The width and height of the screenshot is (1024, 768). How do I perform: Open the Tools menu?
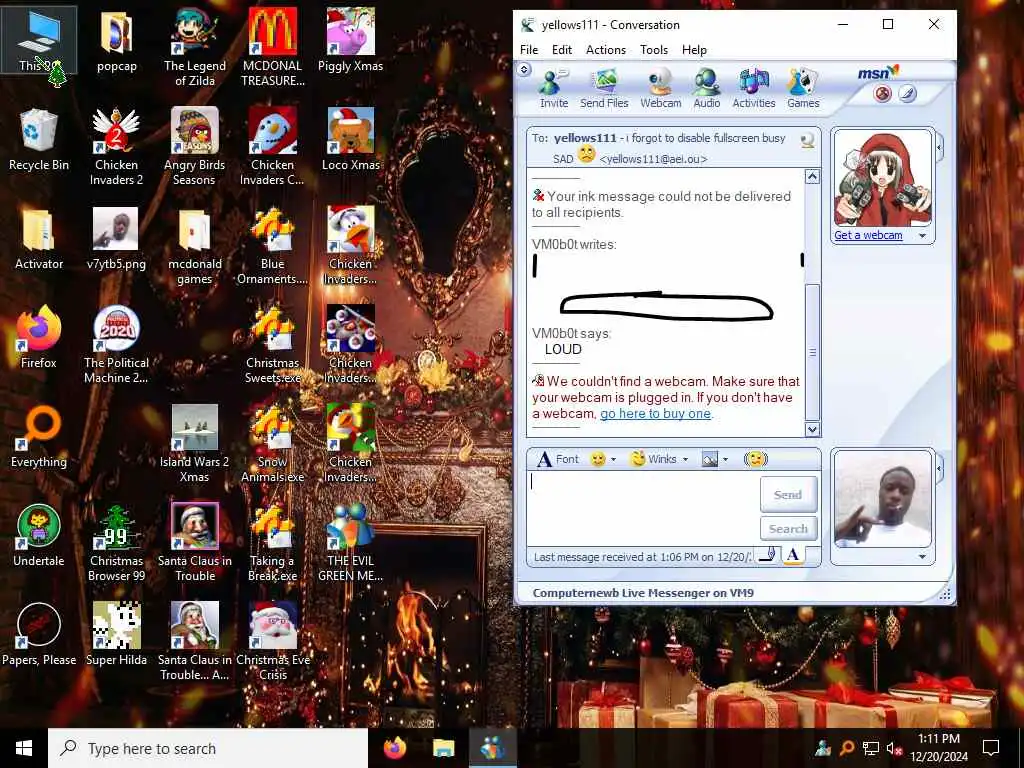[654, 50]
